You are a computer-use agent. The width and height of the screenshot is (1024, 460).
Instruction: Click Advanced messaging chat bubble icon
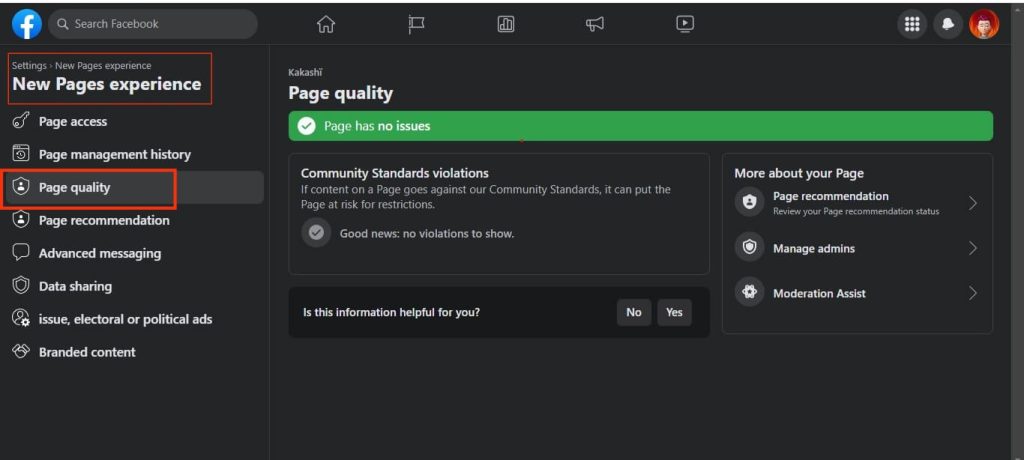(x=21, y=252)
